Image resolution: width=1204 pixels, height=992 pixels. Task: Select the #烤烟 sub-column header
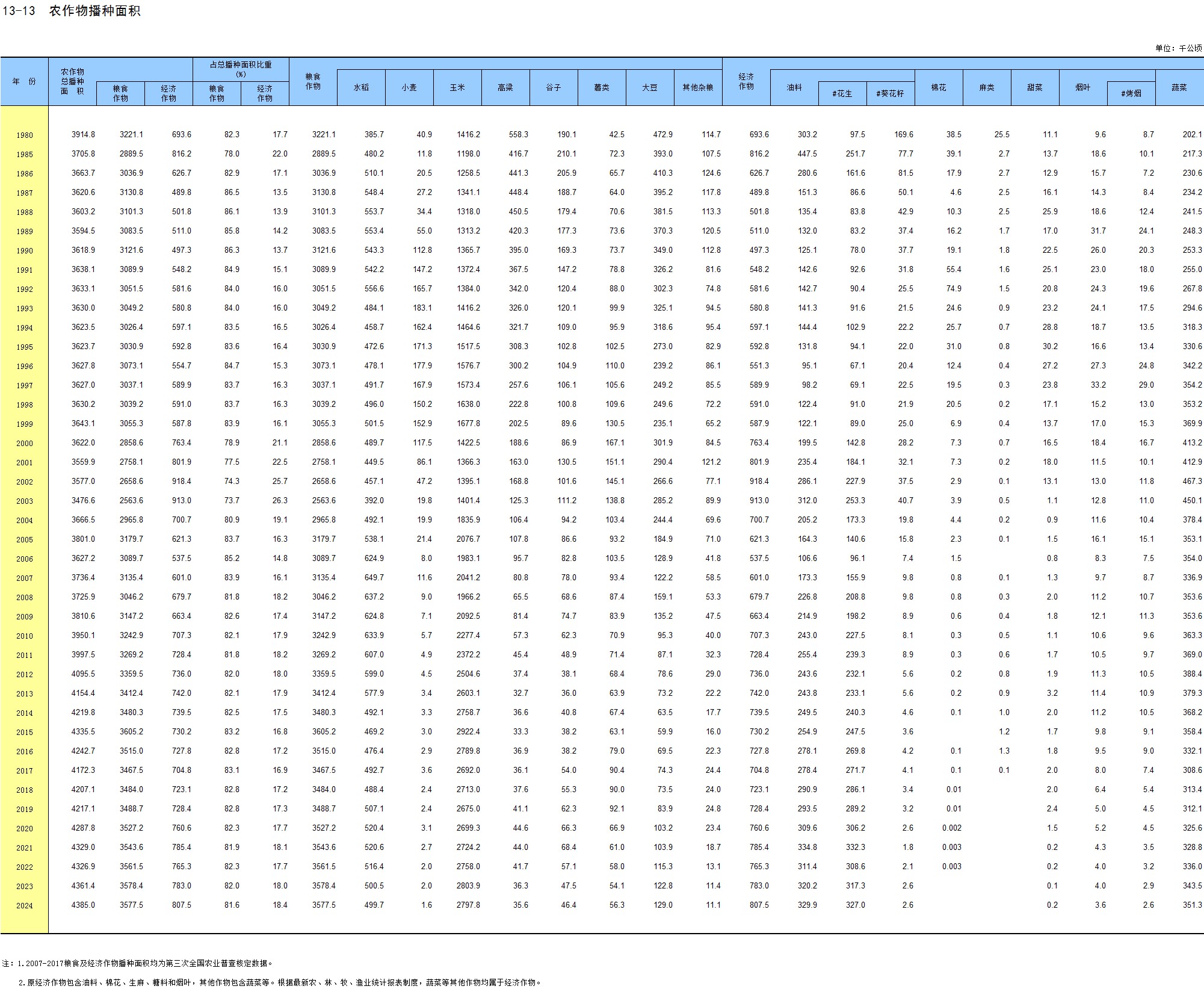(1131, 93)
